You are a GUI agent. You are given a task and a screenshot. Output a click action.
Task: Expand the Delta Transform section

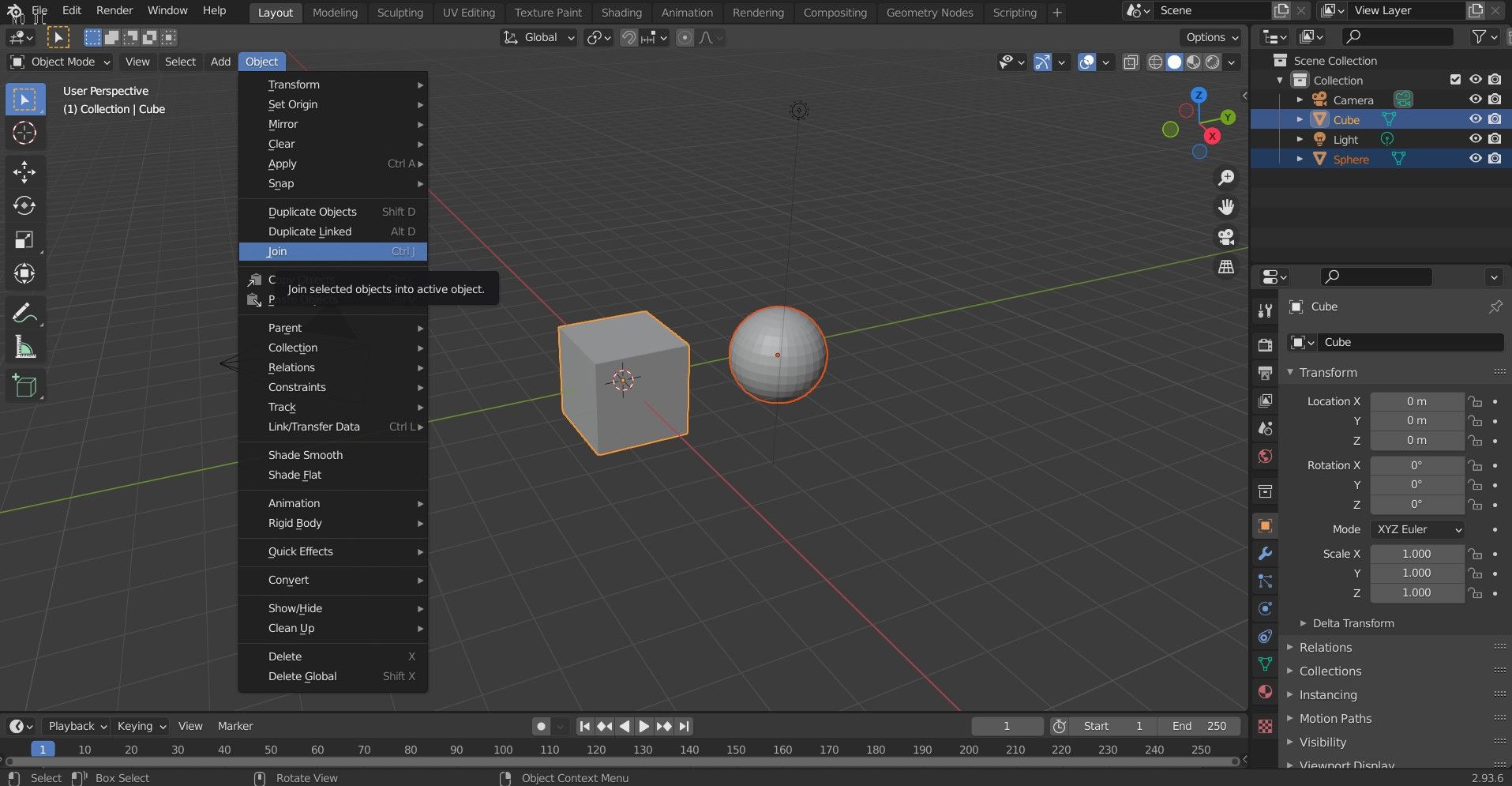tap(1351, 623)
